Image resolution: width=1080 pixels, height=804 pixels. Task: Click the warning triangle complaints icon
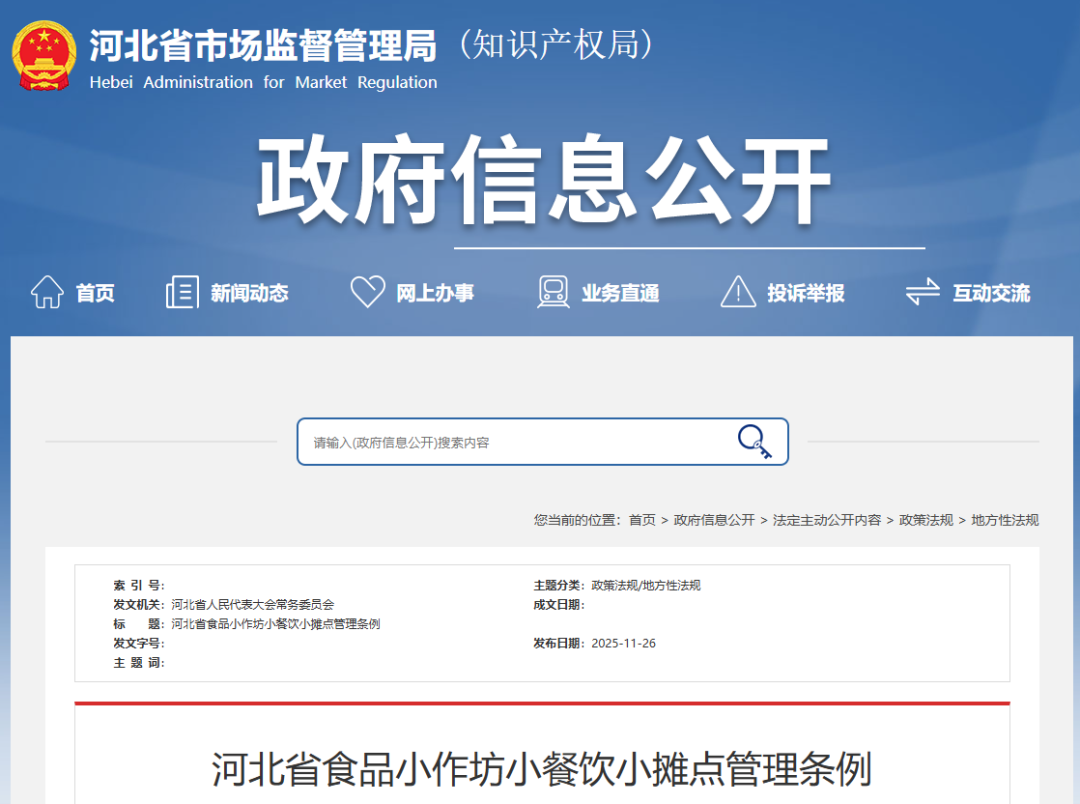[x=738, y=292]
